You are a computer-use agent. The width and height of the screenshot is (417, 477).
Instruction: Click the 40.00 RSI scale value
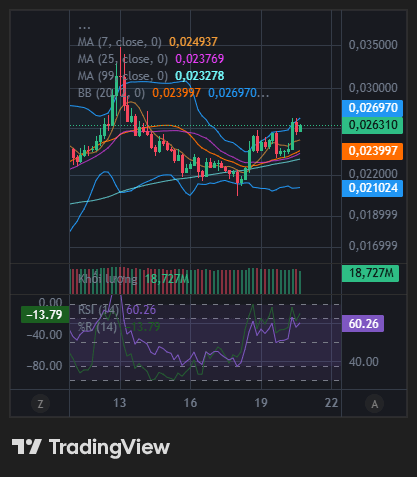[x=364, y=362]
